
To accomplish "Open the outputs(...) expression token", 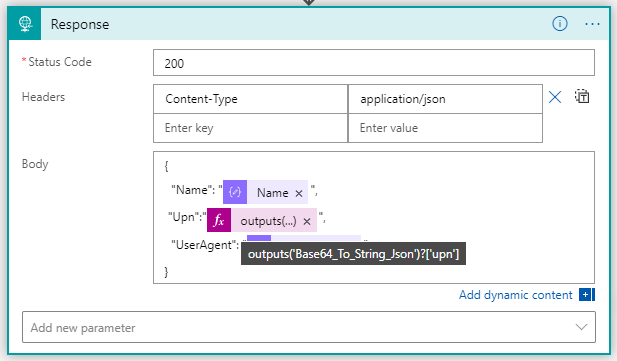I will [x=268, y=221].
